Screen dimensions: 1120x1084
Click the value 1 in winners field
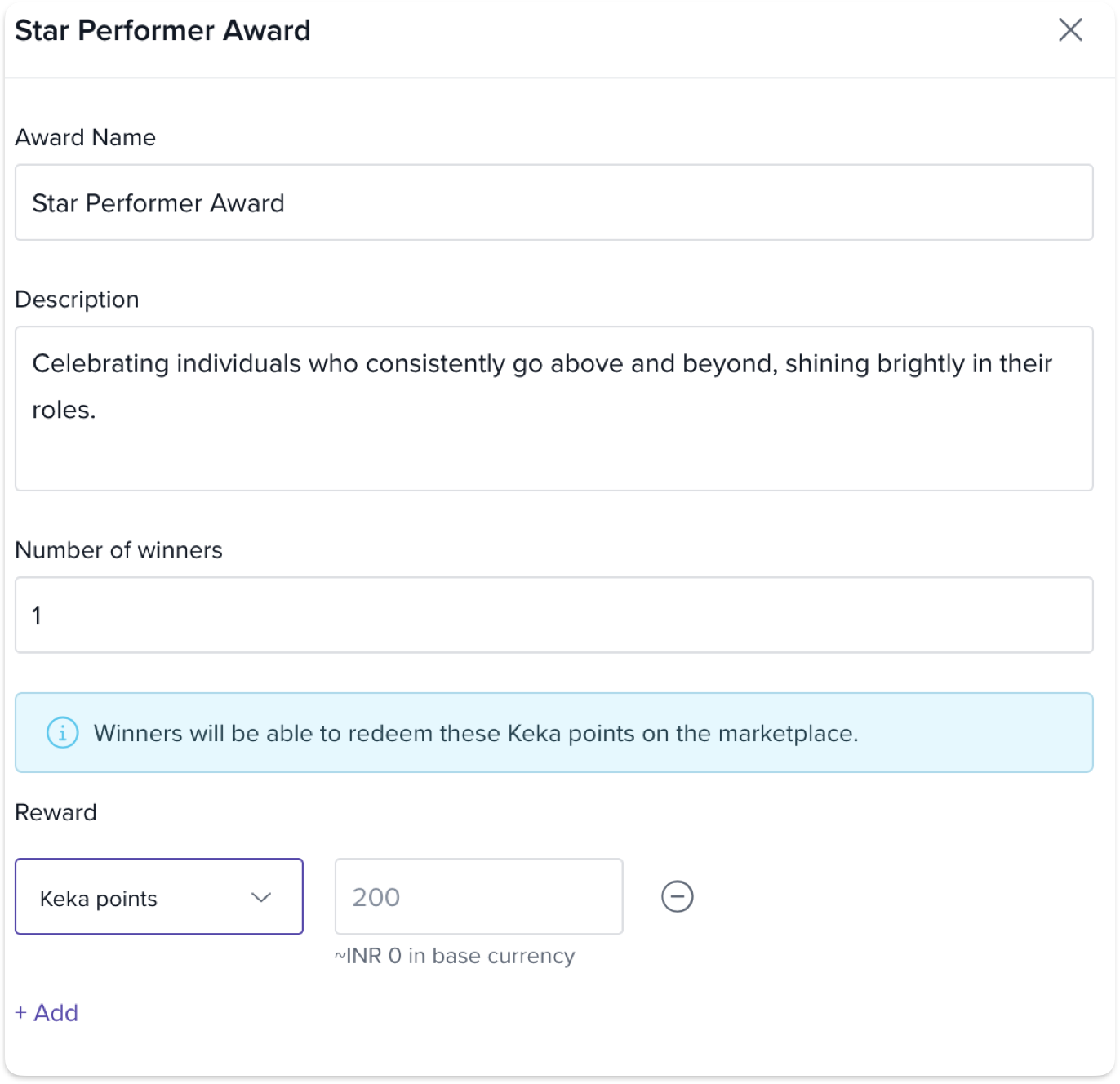36,615
